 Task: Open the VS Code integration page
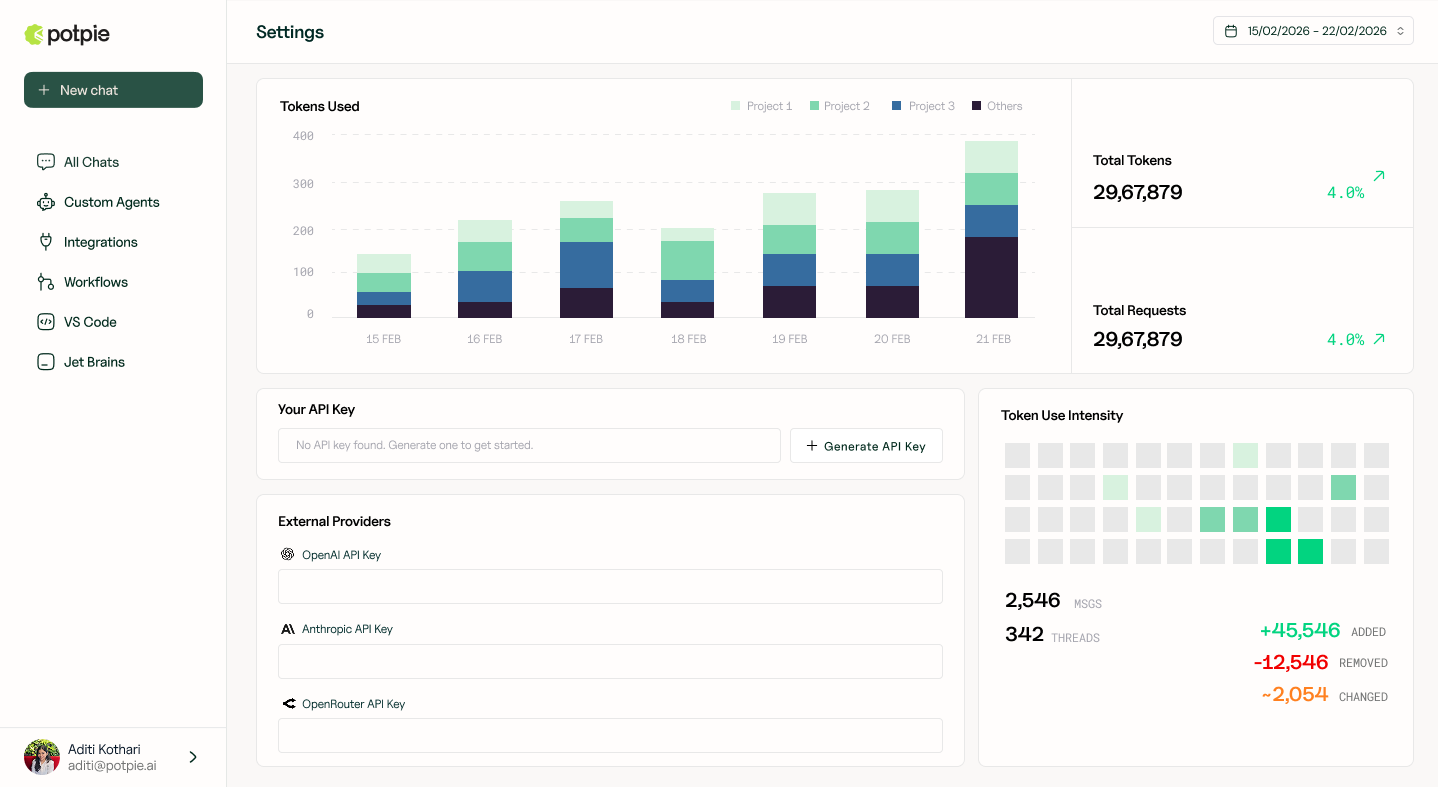tap(90, 321)
